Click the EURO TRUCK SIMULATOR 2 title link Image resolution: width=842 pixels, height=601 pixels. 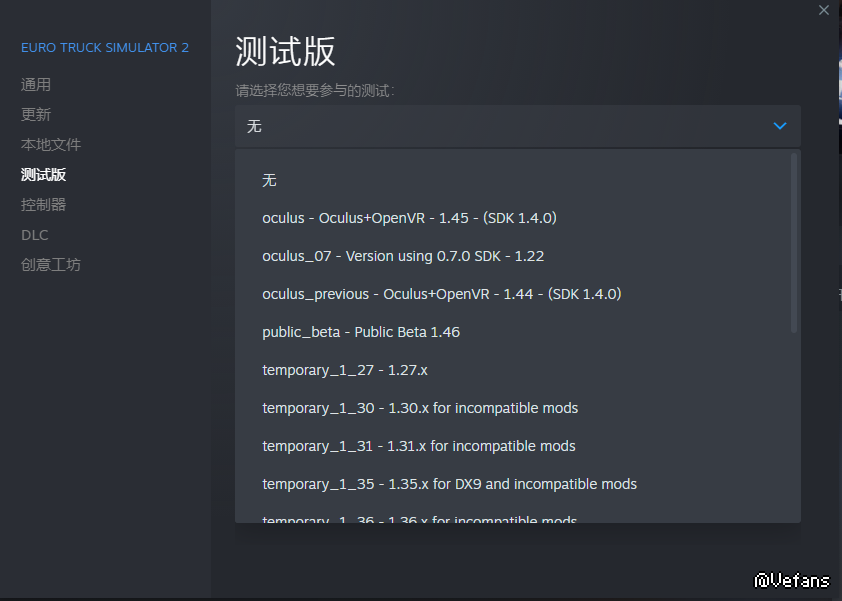tap(105, 48)
